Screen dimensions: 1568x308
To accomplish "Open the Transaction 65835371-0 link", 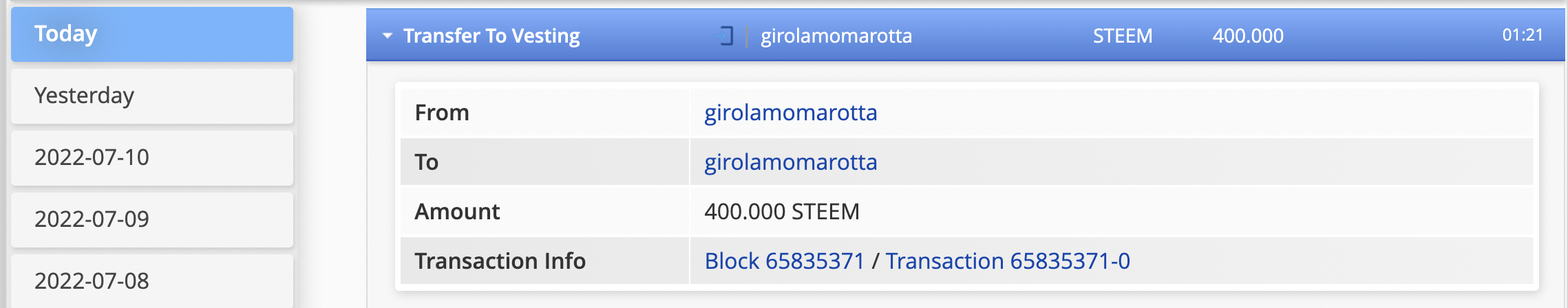I will (x=1007, y=261).
